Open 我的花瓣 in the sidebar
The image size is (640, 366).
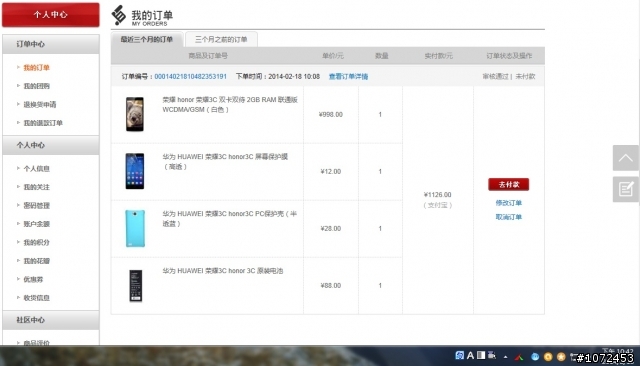pos(36,261)
